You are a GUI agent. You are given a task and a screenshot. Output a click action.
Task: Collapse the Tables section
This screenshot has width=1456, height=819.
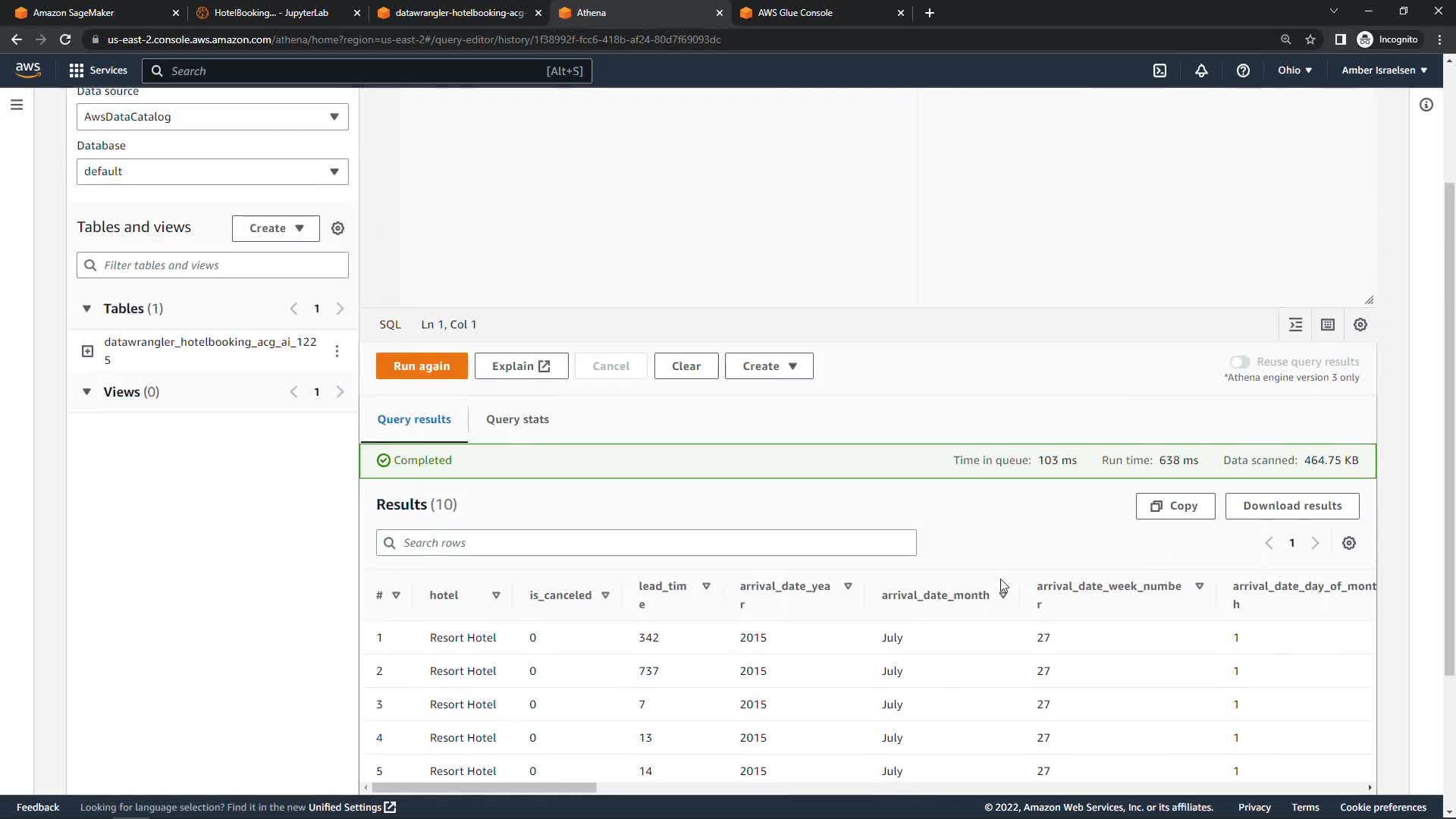[x=86, y=309]
